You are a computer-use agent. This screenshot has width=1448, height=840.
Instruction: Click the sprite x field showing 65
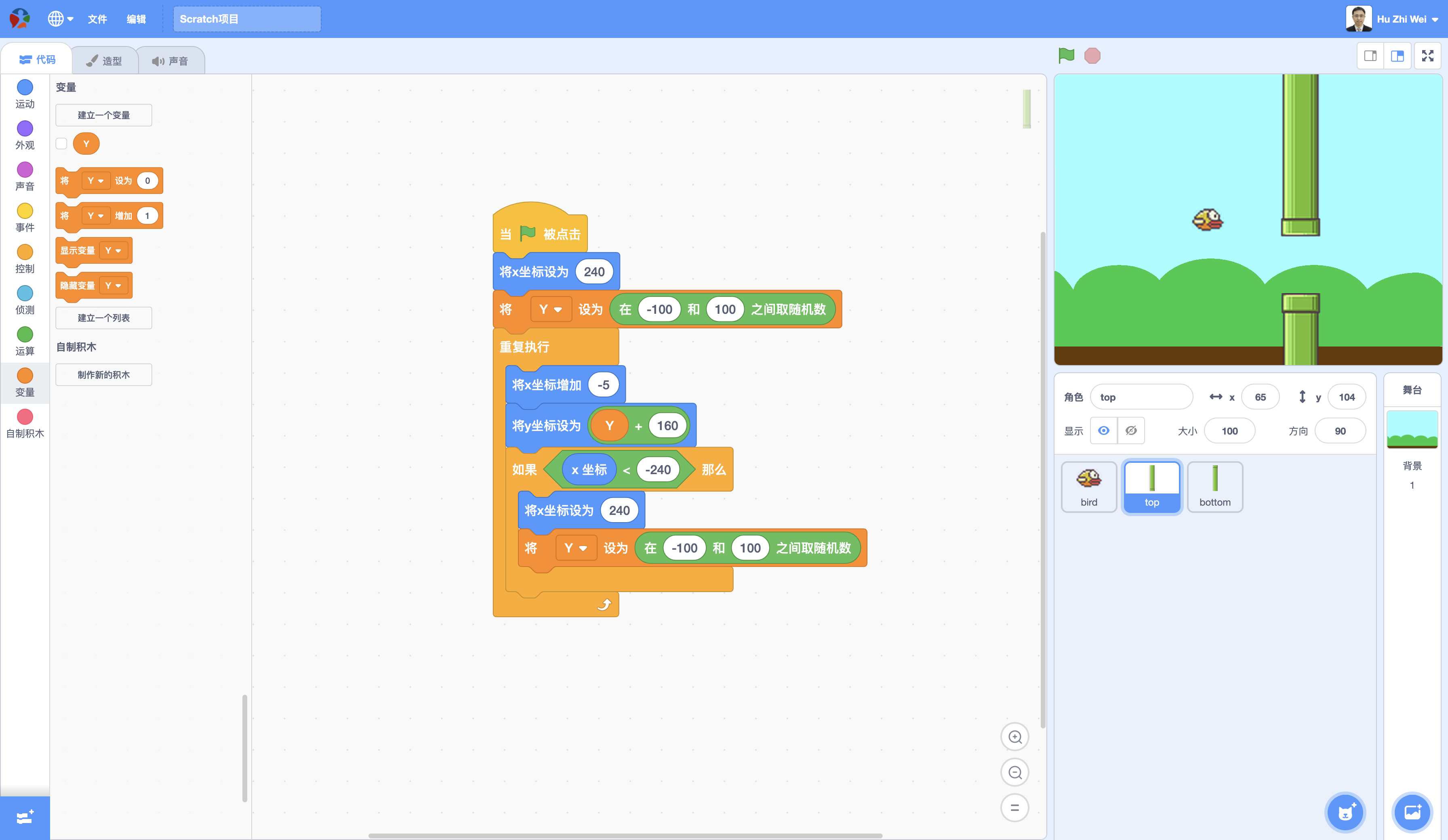(x=1260, y=397)
